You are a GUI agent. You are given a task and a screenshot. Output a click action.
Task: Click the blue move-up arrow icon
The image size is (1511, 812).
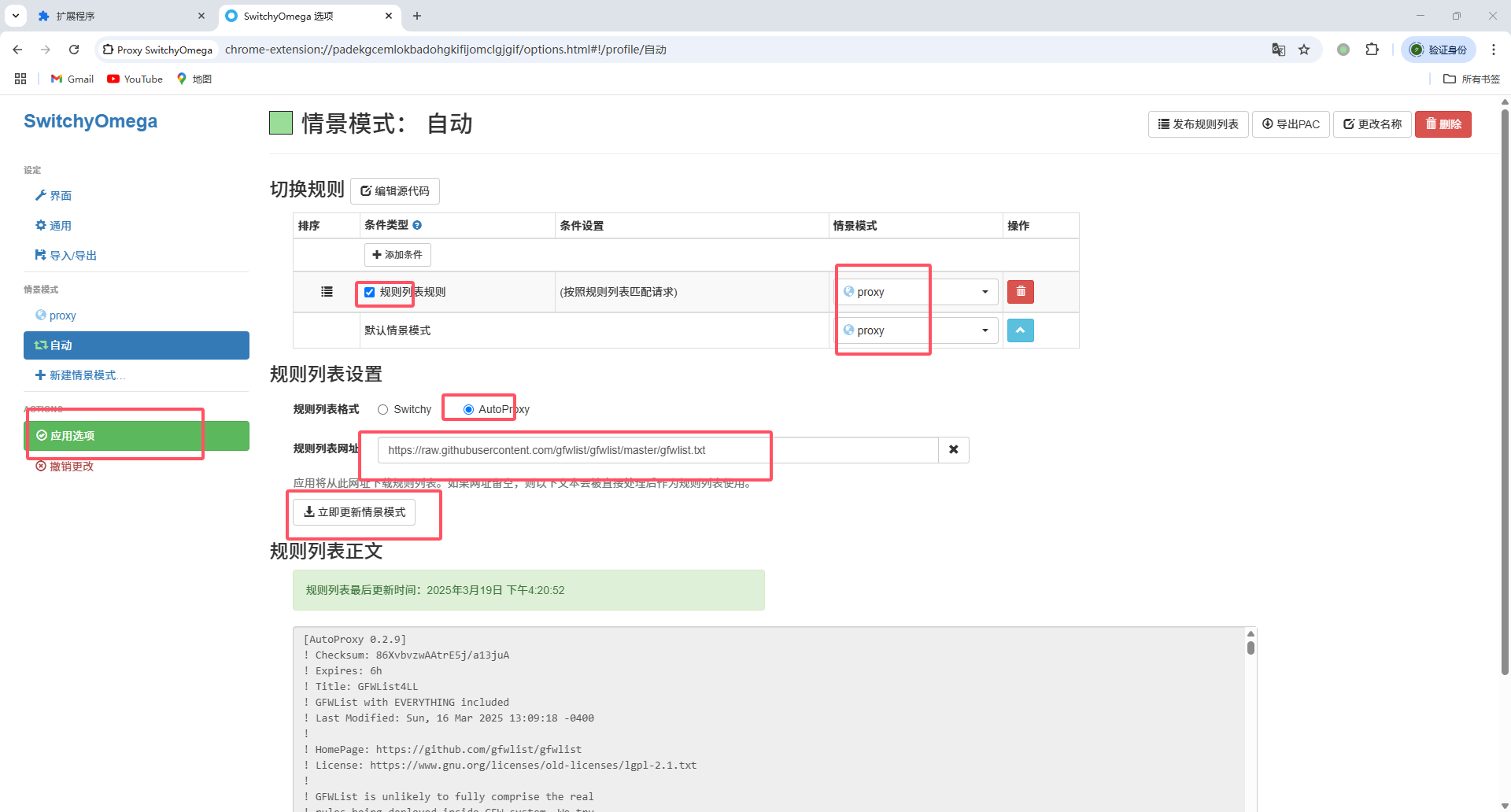pos(1020,330)
